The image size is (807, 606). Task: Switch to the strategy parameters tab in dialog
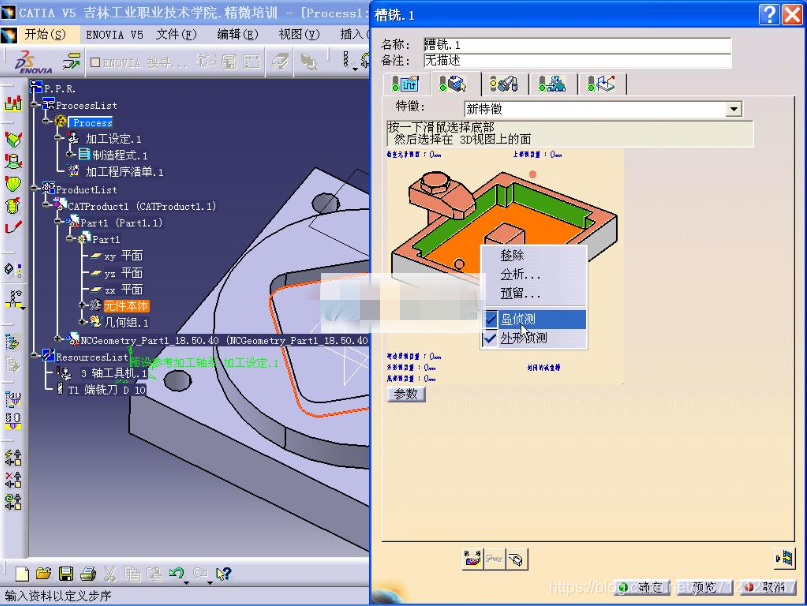click(405, 84)
